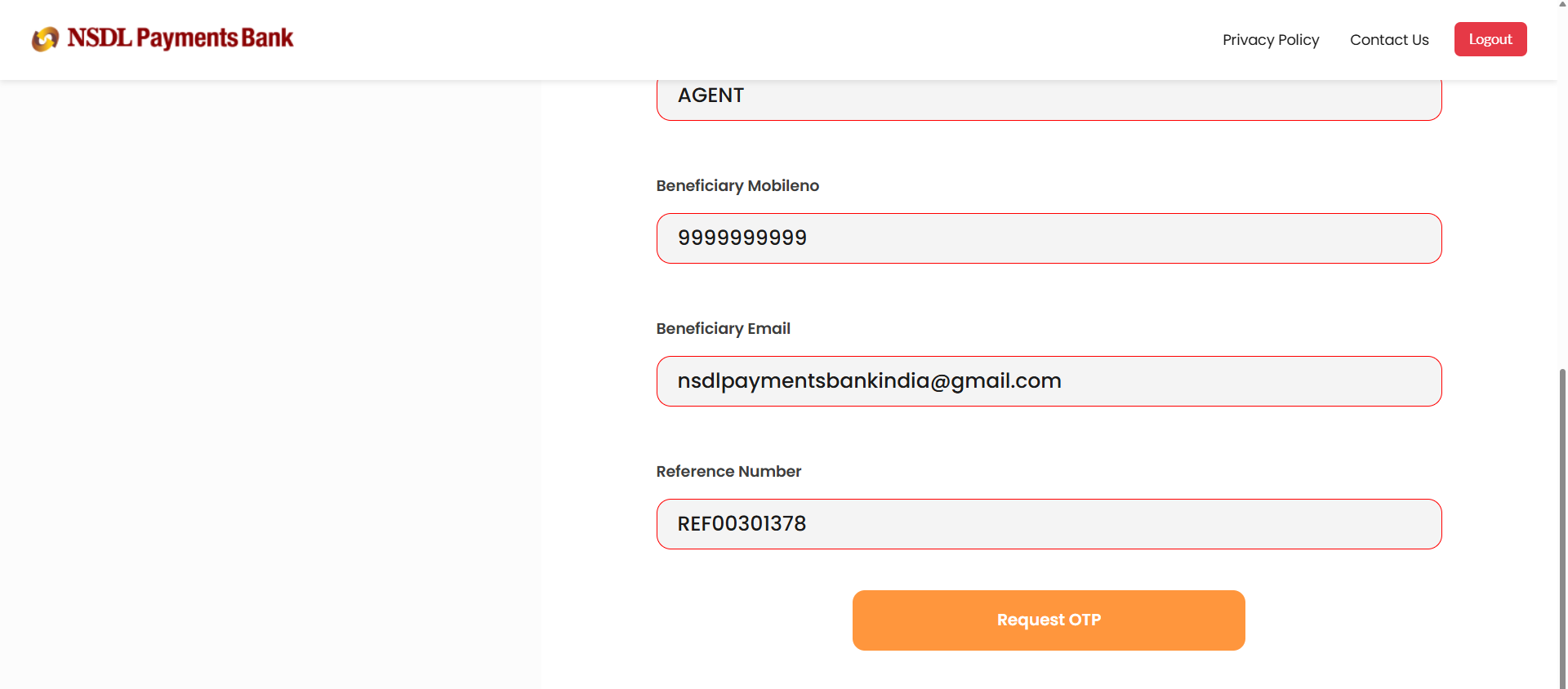
Task: Click the Beneficiary Mobileno label text
Action: [x=737, y=186]
